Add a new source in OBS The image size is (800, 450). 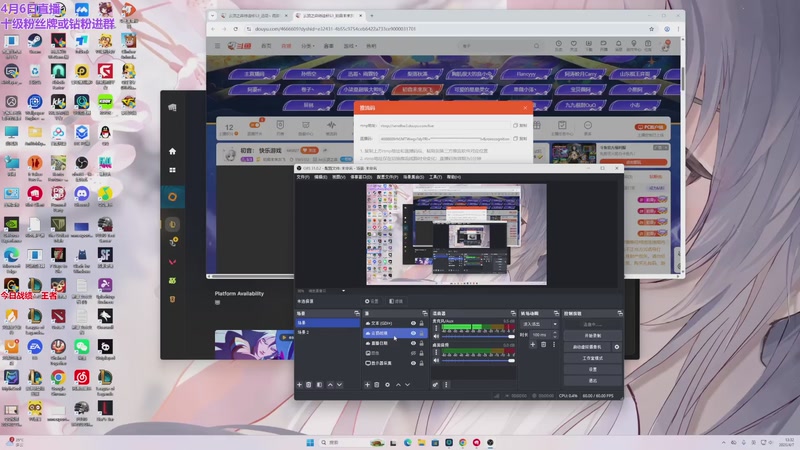click(367, 385)
